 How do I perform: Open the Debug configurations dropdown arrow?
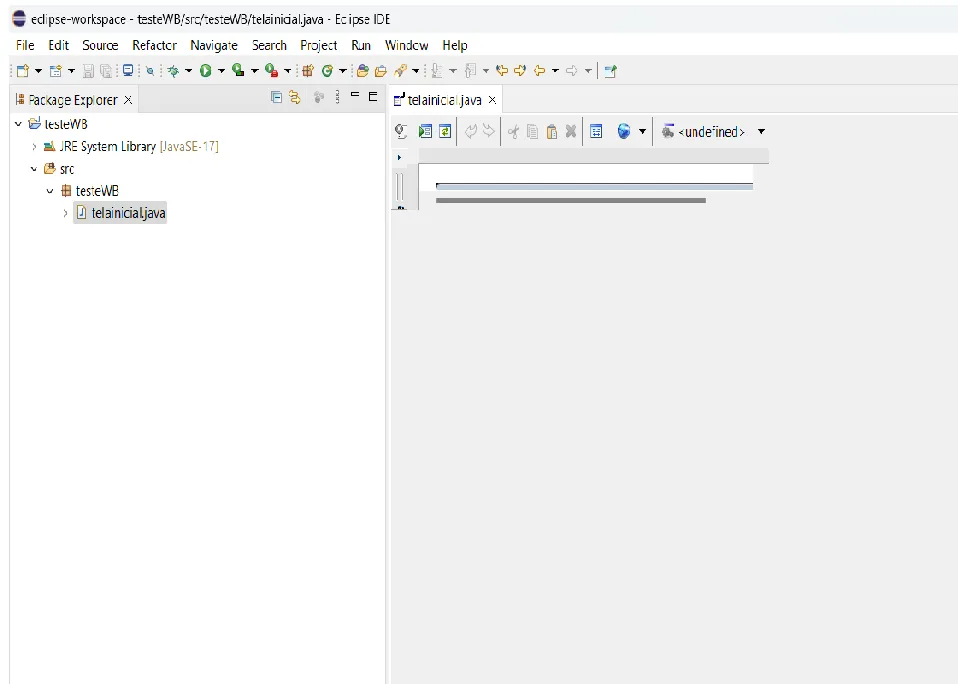pos(188,71)
